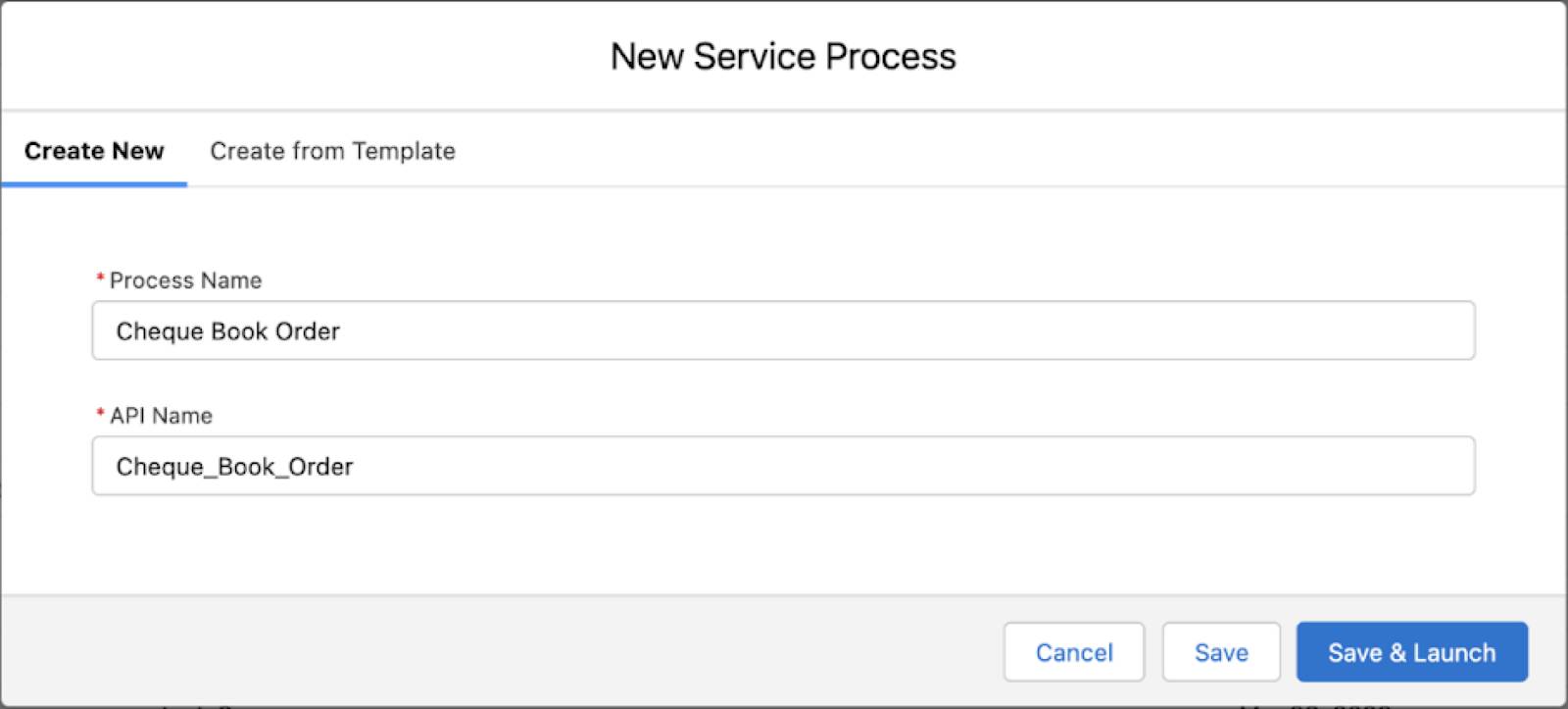Click the footer bar of the dialog
The height and width of the screenshot is (709, 1568).
point(490,651)
